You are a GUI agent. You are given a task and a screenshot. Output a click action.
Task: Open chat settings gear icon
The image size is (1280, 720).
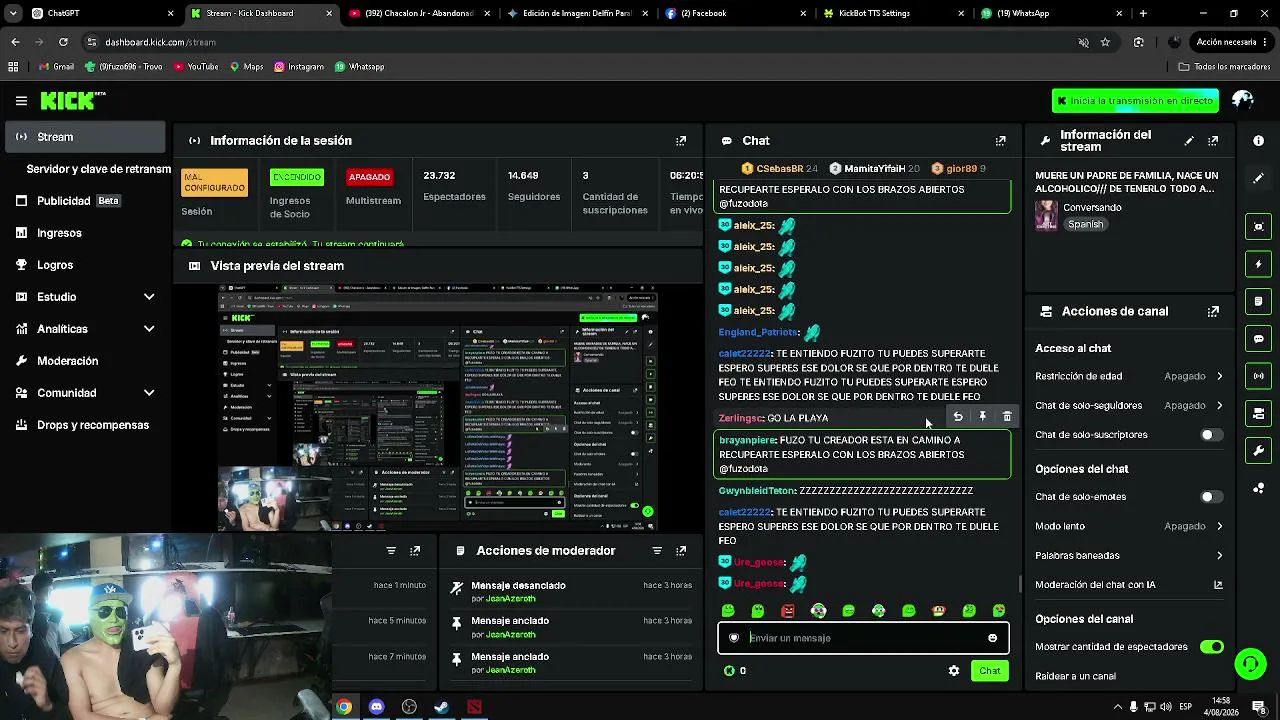click(x=954, y=671)
